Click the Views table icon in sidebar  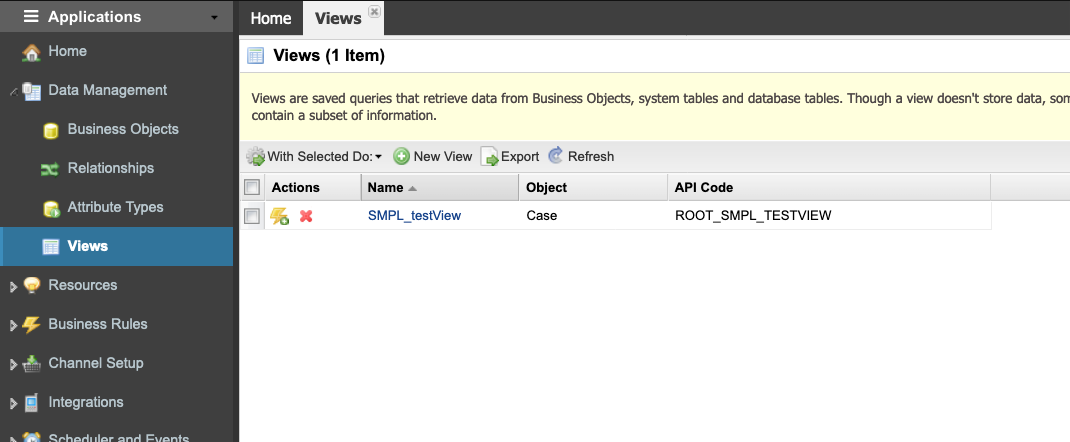50,247
